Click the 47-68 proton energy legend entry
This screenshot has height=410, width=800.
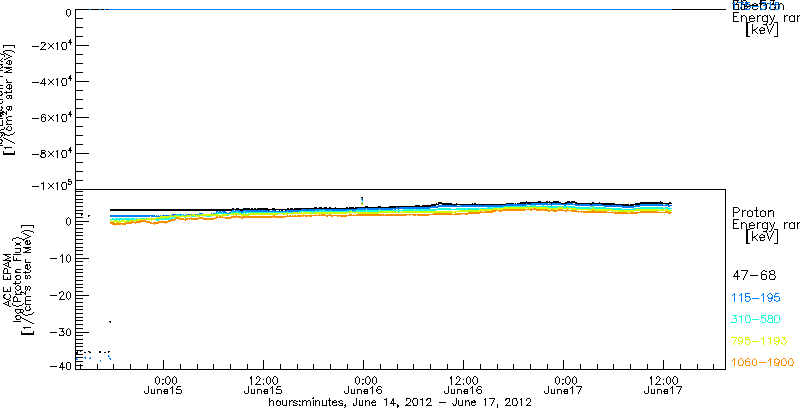click(x=754, y=276)
